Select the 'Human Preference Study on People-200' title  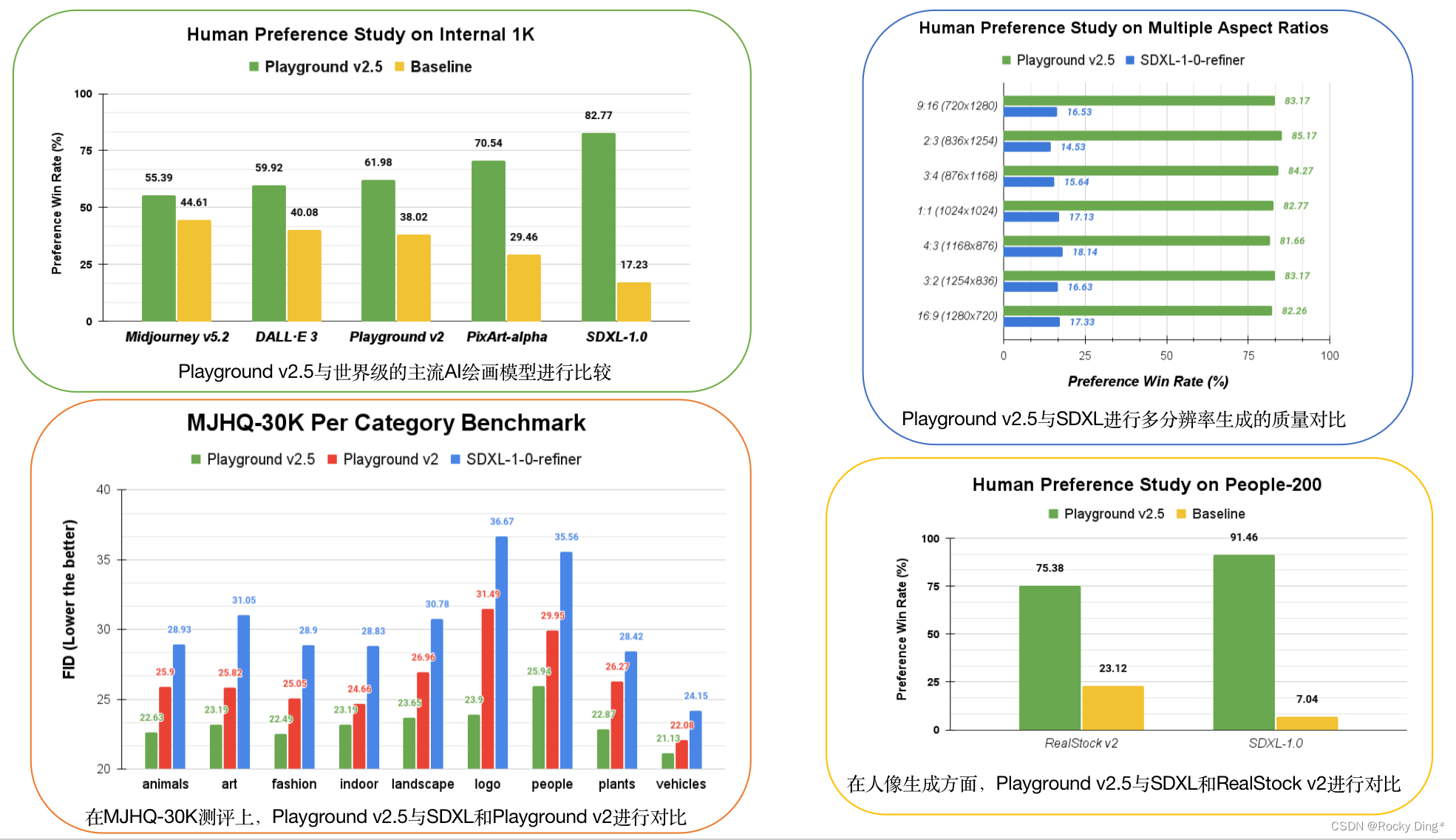click(x=1147, y=484)
